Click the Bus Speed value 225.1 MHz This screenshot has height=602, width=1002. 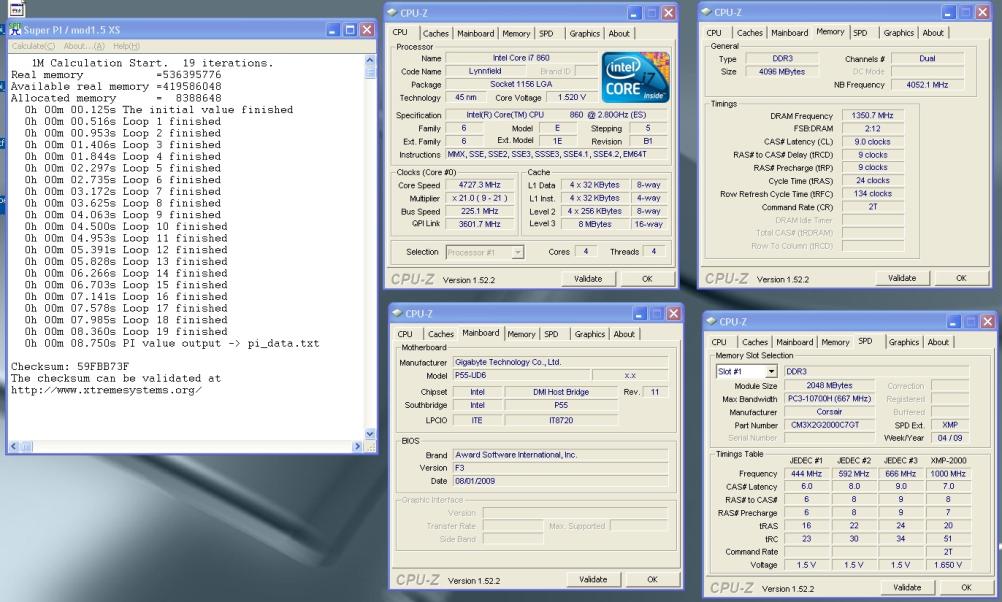point(479,211)
